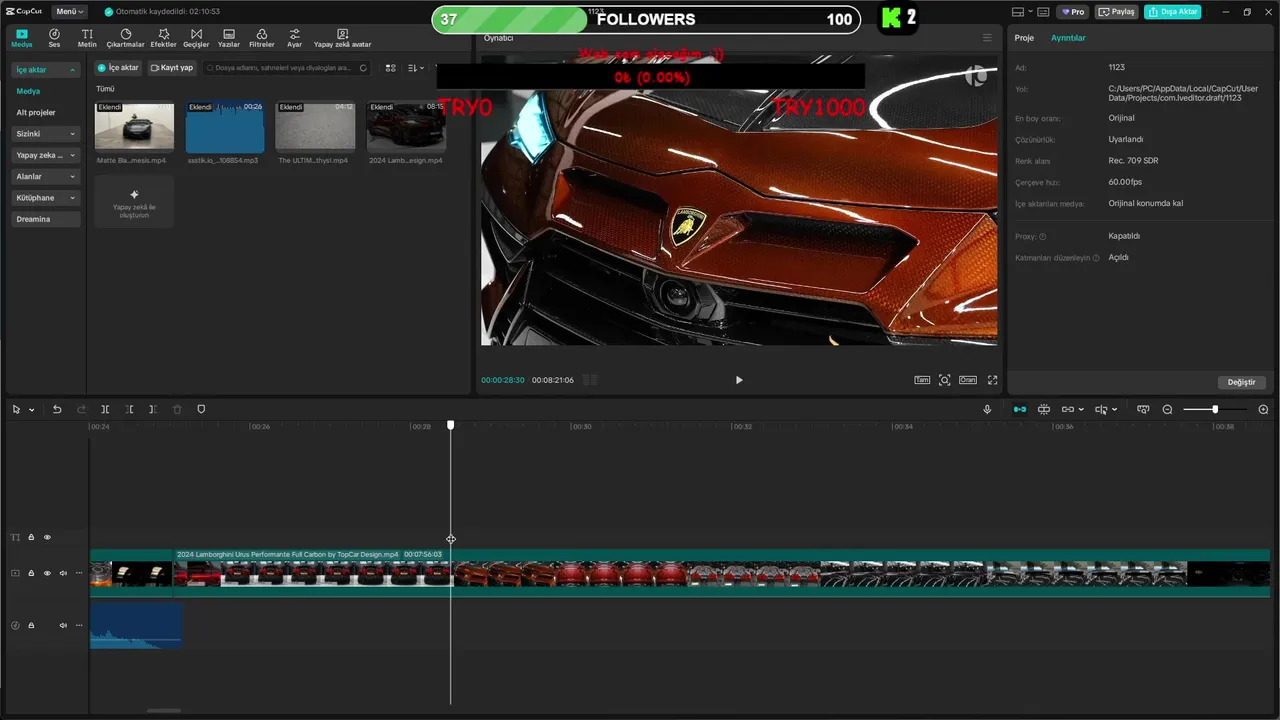Switch to the Proje tab
The height and width of the screenshot is (720, 1280).
click(x=1024, y=38)
